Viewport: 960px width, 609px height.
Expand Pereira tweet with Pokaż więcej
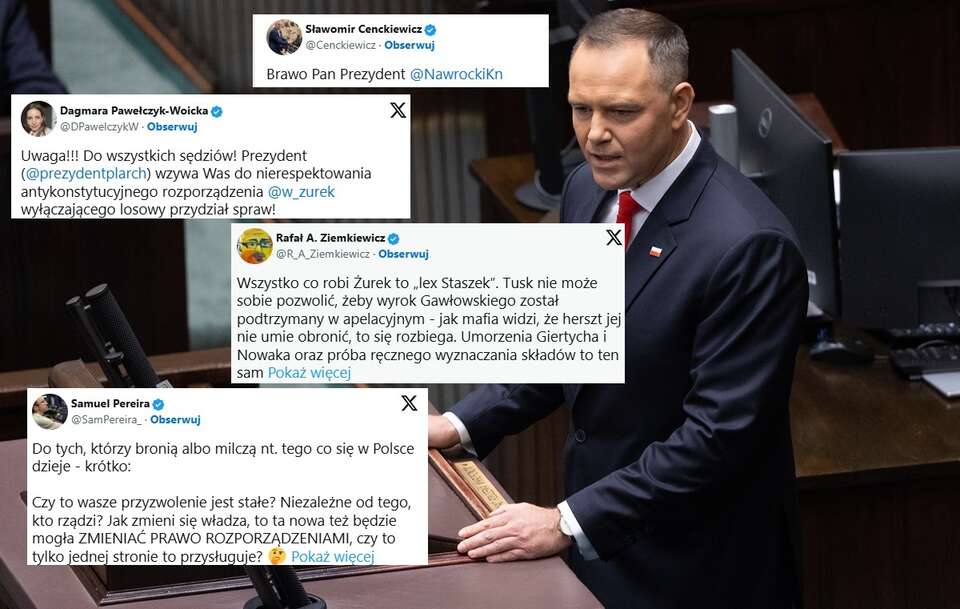[x=332, y=556]
